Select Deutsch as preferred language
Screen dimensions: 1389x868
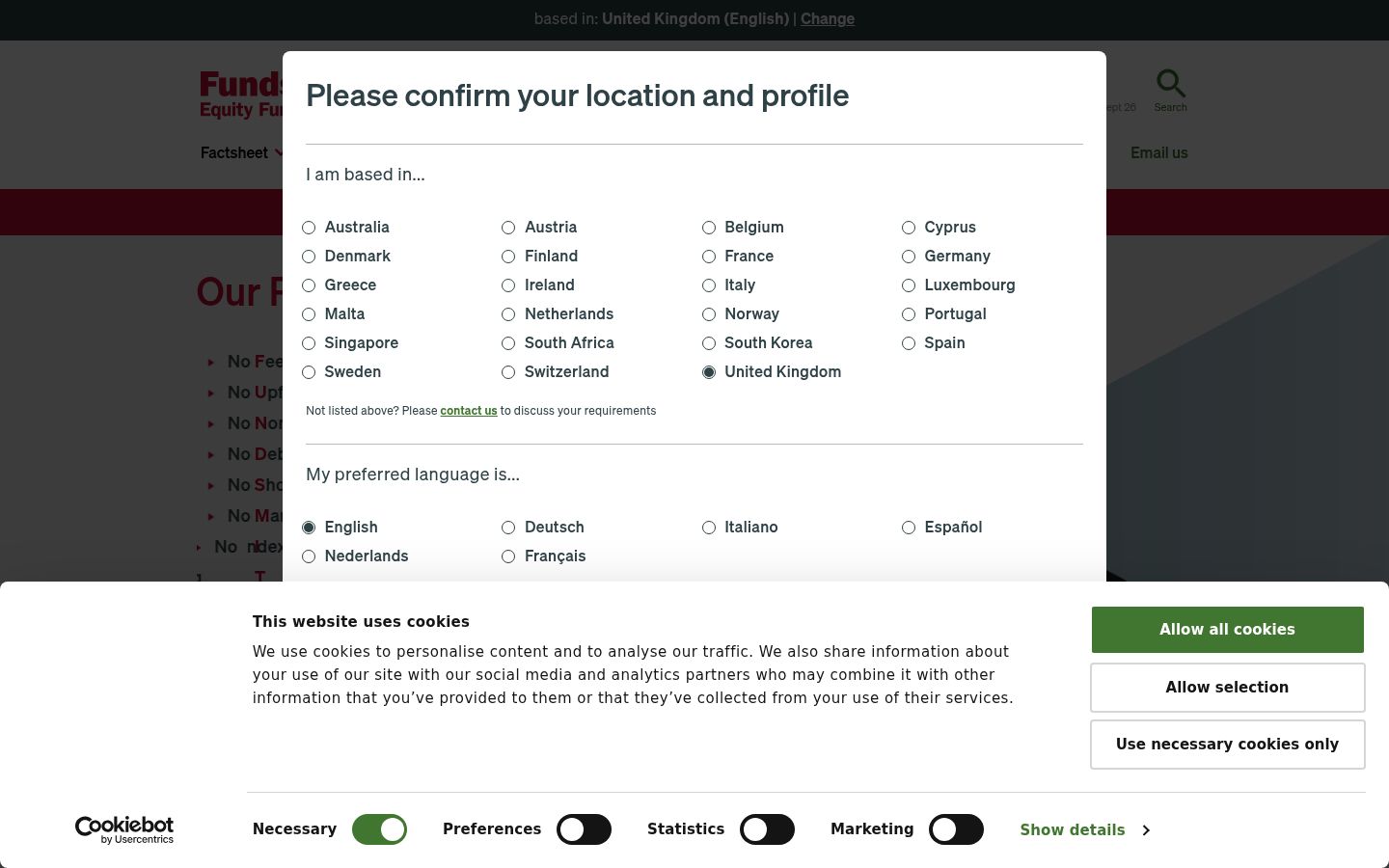[508, 528]
